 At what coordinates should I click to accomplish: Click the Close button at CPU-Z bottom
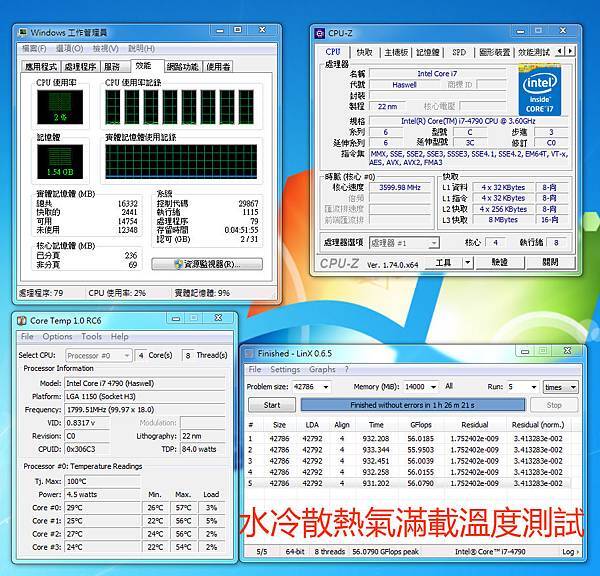click(x=550, y=263)
